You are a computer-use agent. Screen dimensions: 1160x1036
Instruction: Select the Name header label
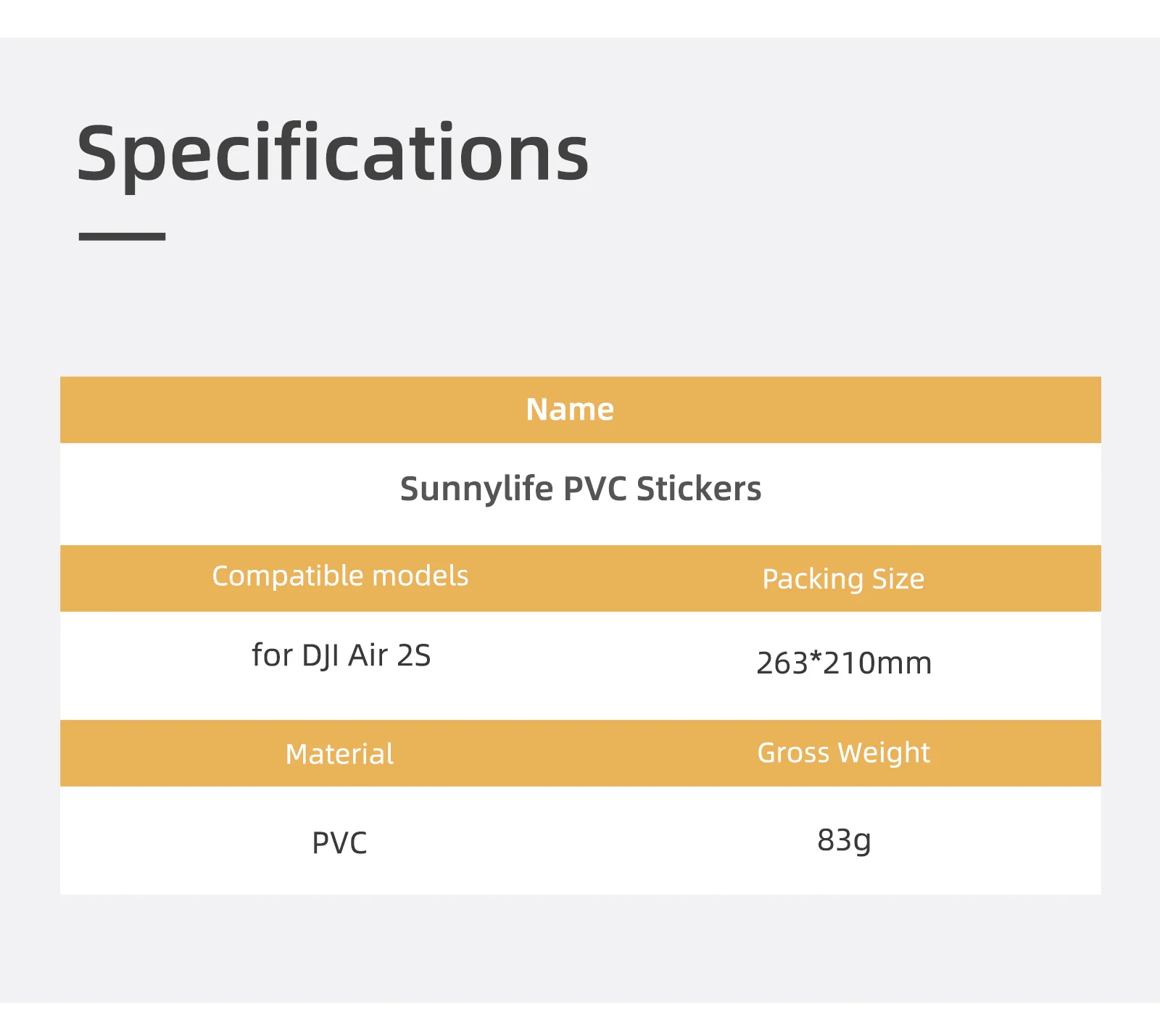[570, 410]
